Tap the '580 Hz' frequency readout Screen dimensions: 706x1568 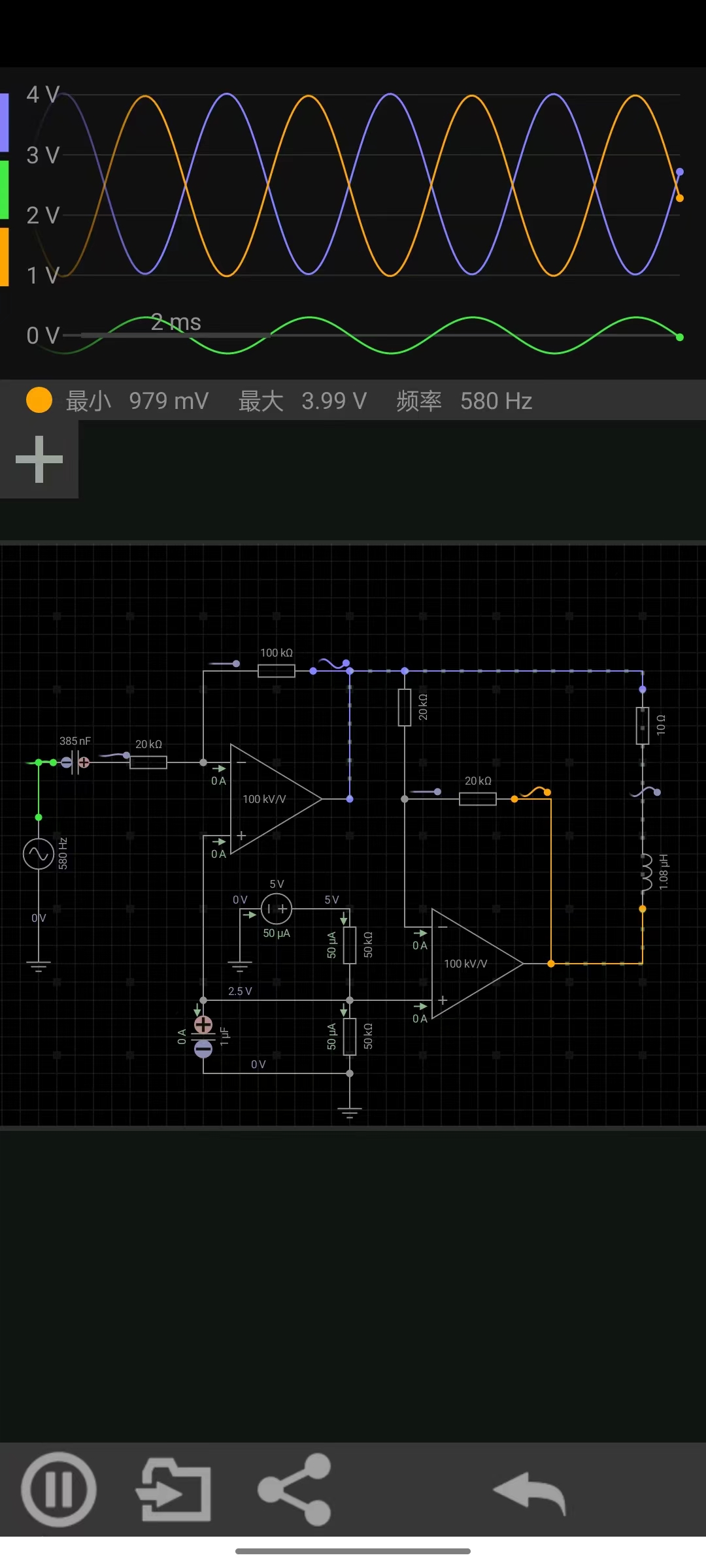click(496, 400)
